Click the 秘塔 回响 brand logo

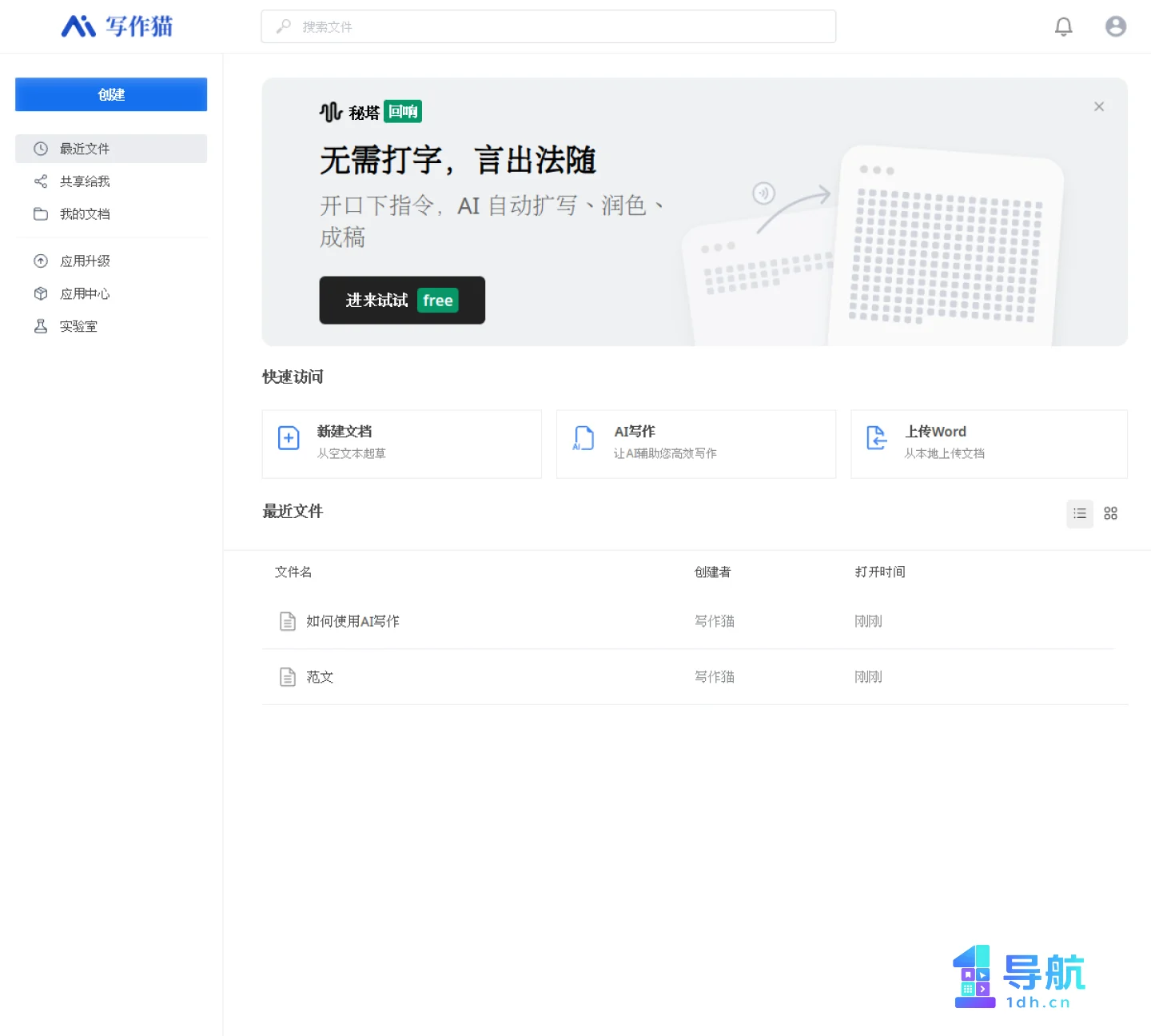tap(371, 112)
